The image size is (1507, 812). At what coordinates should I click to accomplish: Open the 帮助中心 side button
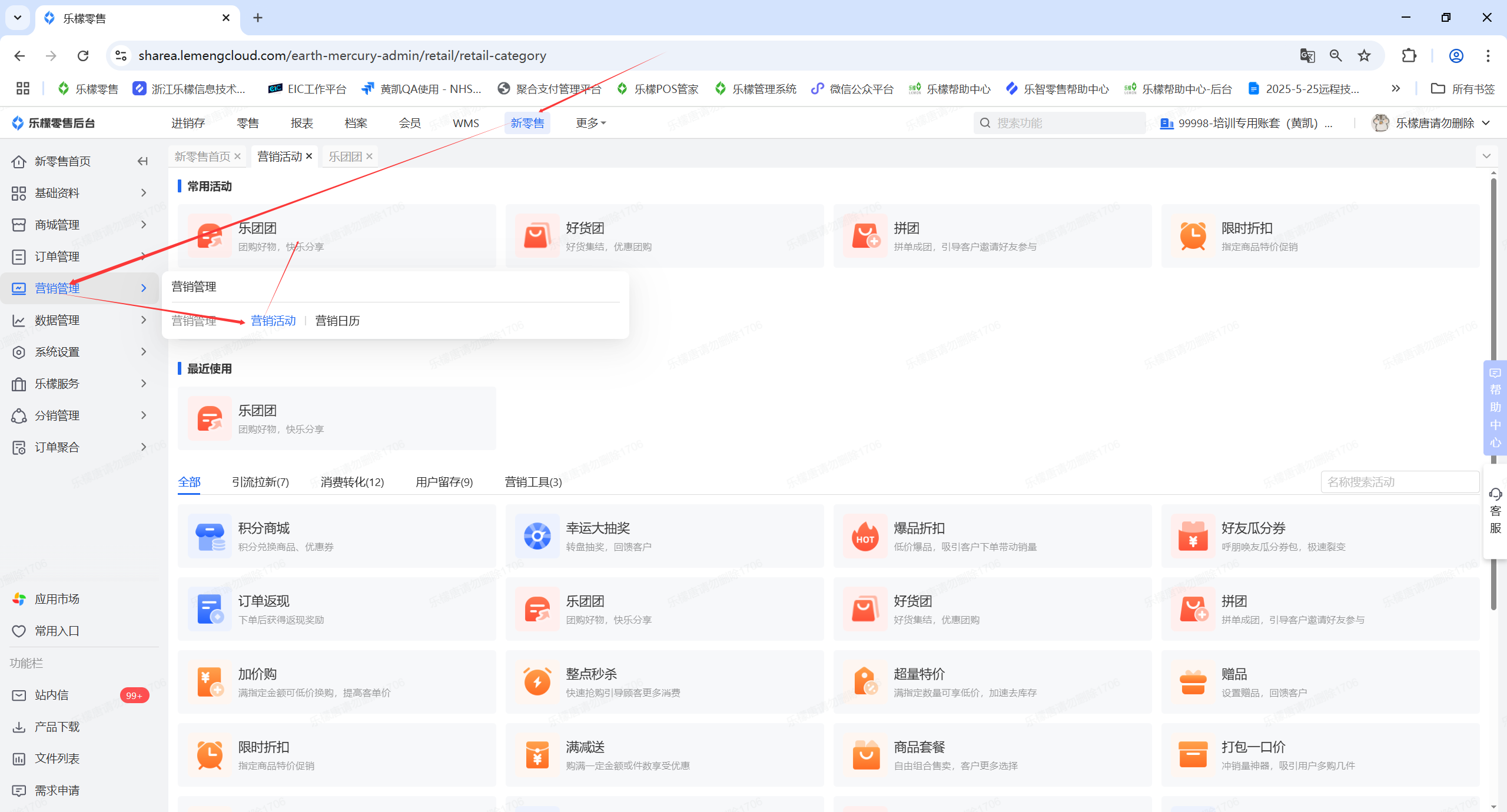coord(1495,407)
